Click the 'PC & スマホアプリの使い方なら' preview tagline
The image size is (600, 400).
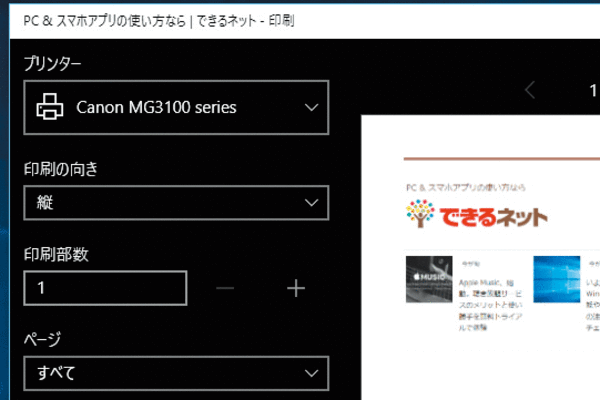coord(466,188)
